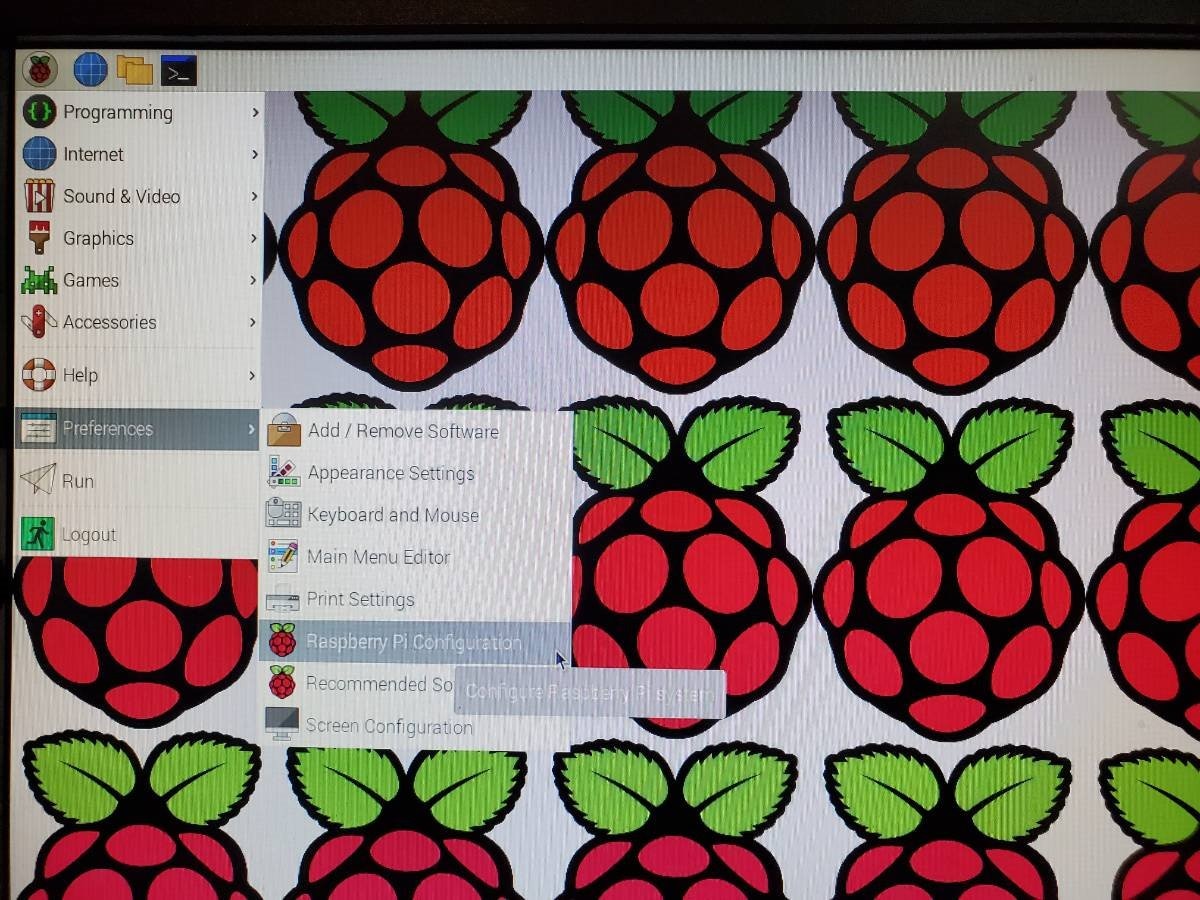Open Print Settings

[415, 599]
